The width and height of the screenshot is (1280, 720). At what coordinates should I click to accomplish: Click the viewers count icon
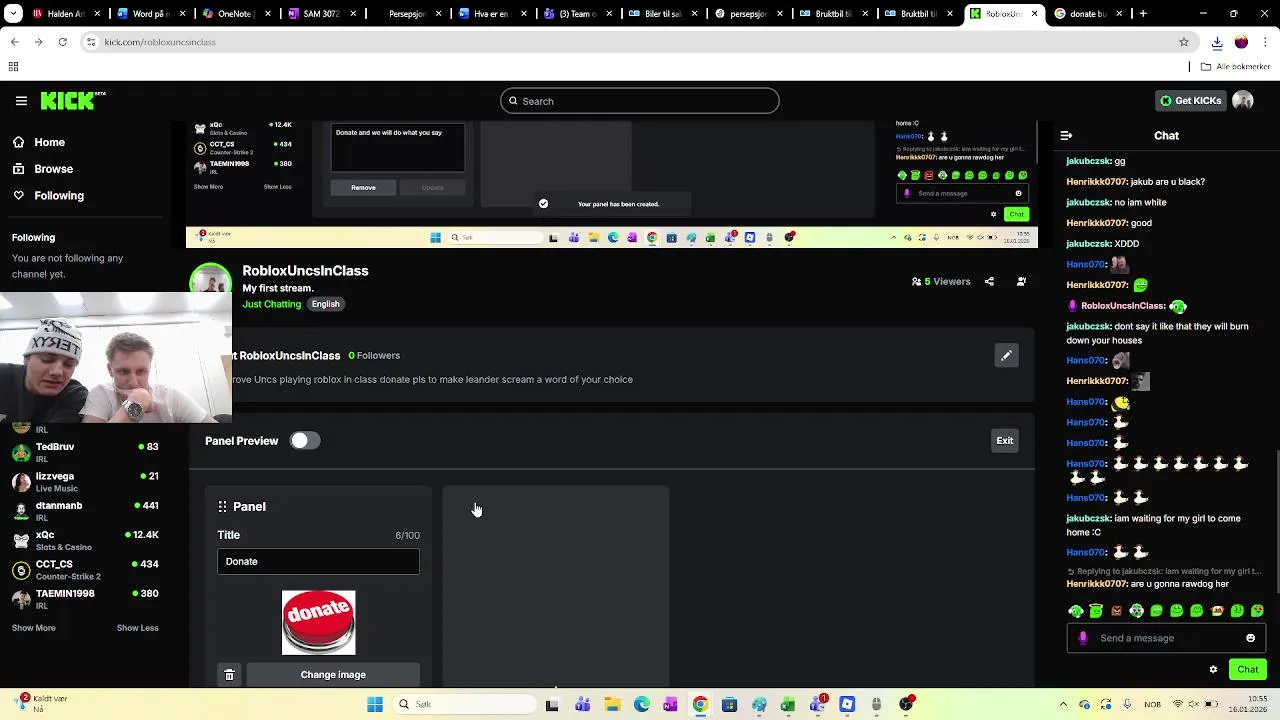point(916,282)
